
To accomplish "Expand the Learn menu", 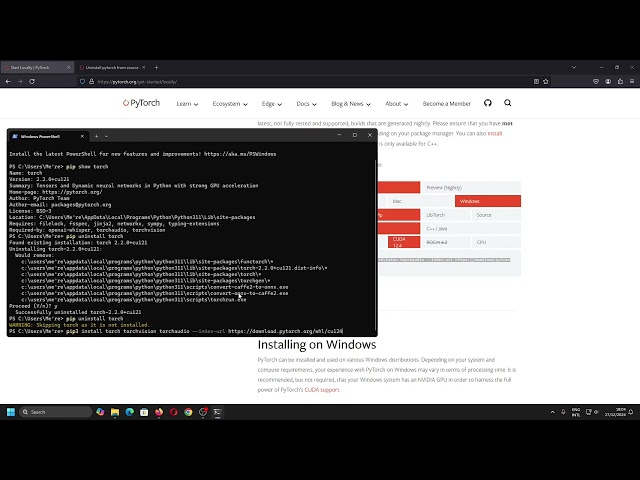I will [187, 104].
